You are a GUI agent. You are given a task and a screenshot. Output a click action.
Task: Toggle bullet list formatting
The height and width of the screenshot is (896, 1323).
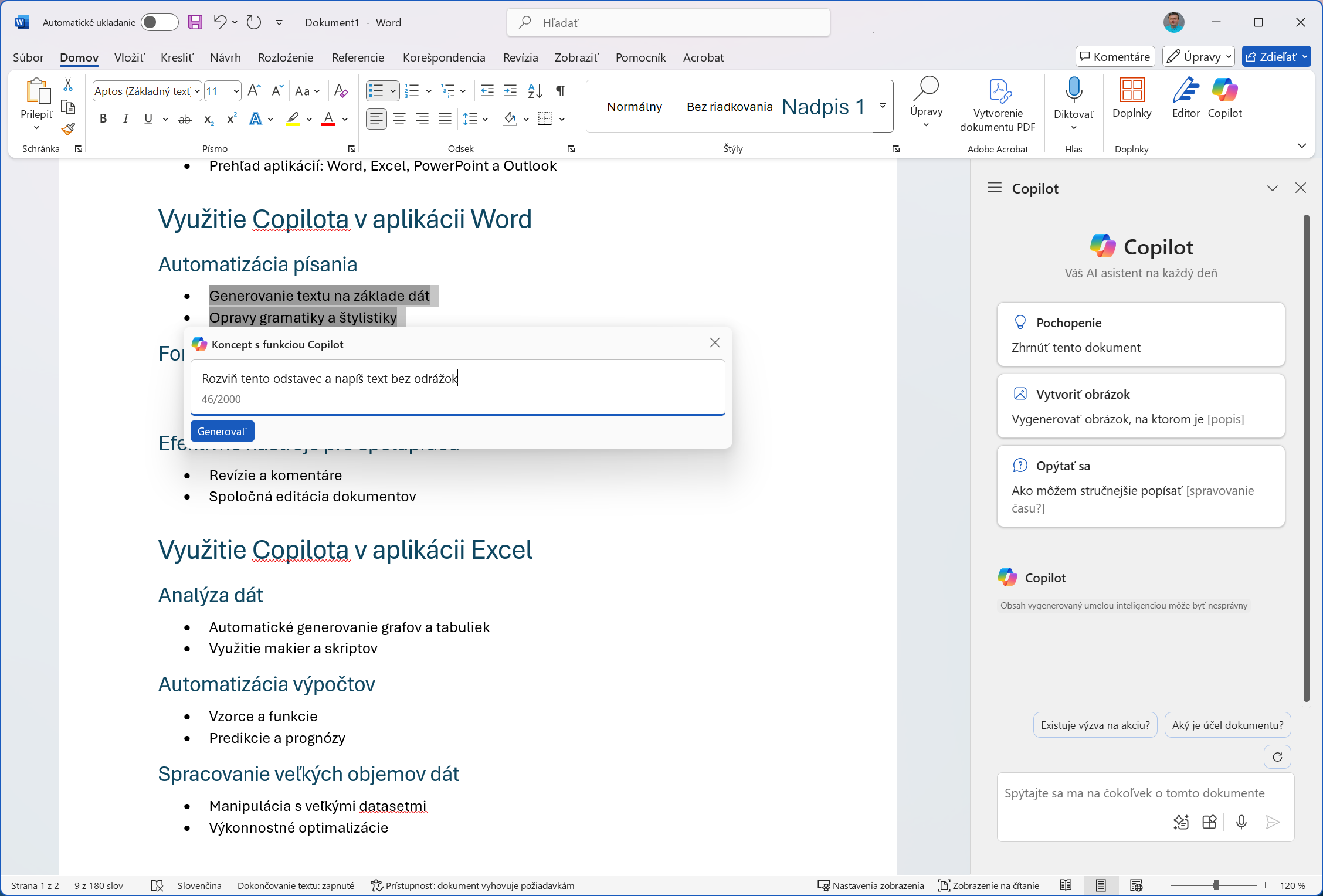[x=376, y=91]
